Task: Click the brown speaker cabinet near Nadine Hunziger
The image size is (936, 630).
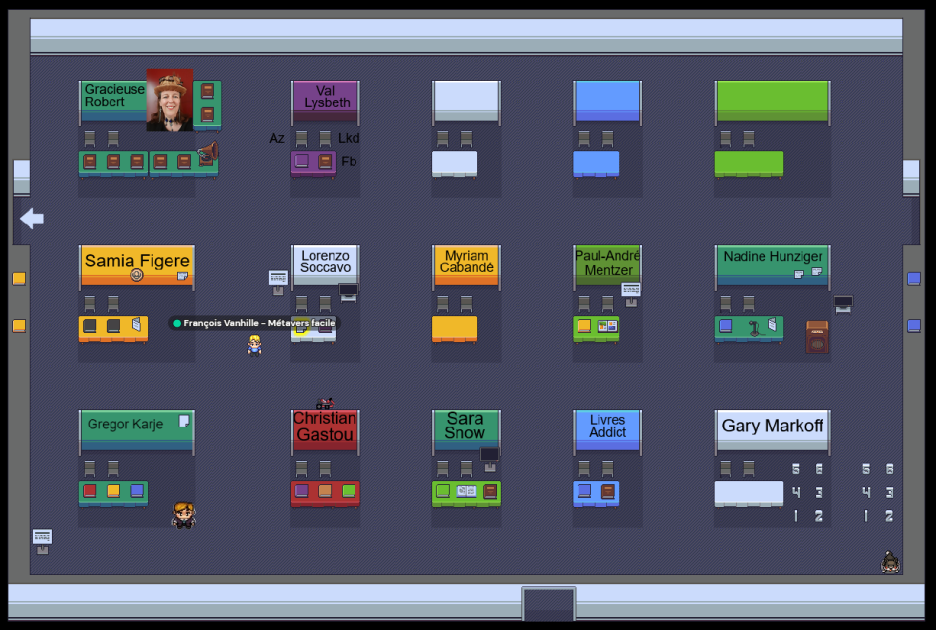Action: (x=817, y=337)
